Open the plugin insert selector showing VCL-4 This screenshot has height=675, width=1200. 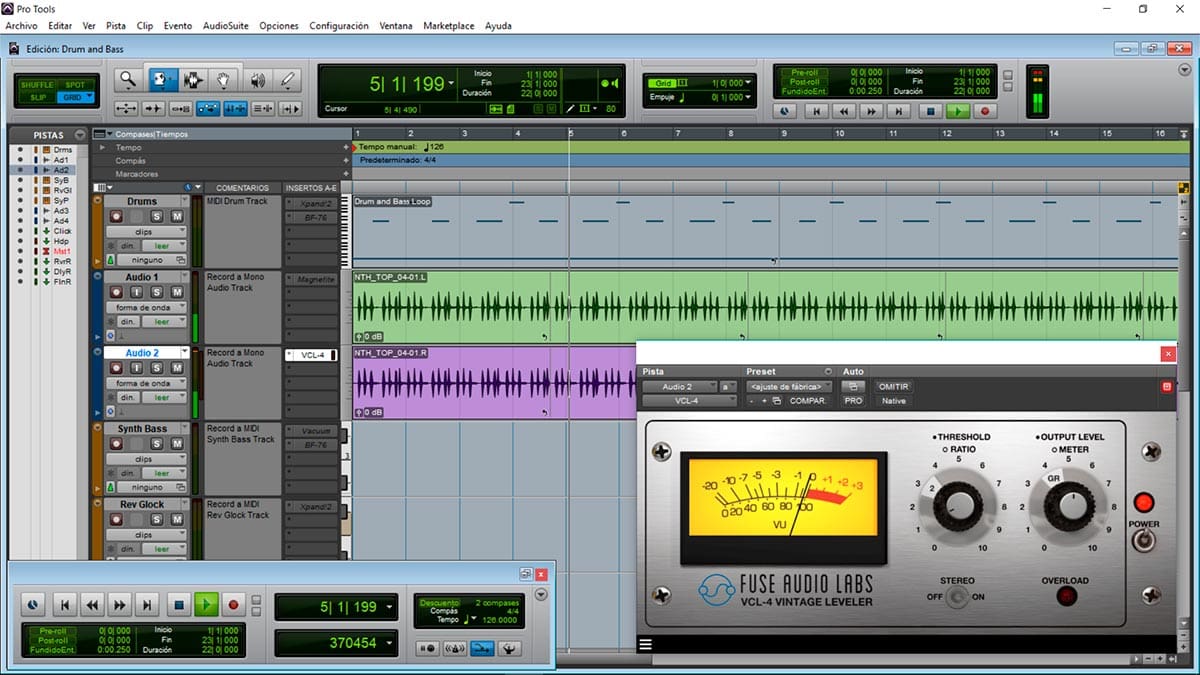(690, 401)
